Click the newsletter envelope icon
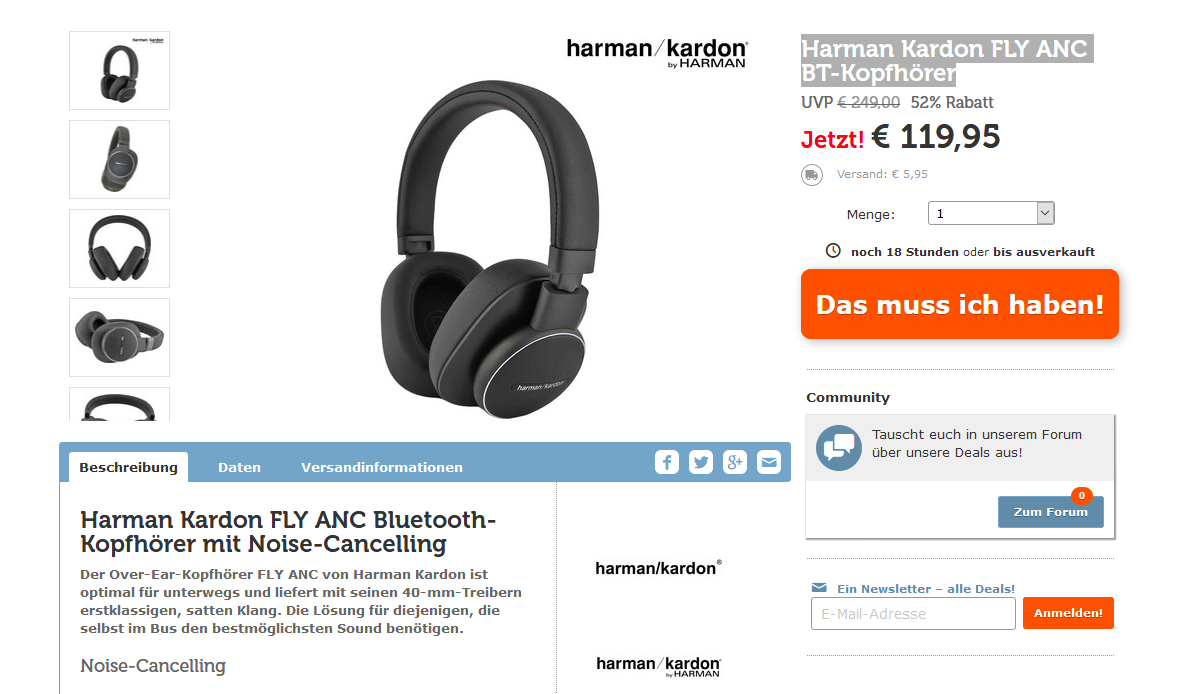Image resolution: width=1197 pixels, height=694 pixels. click(819, 588)
